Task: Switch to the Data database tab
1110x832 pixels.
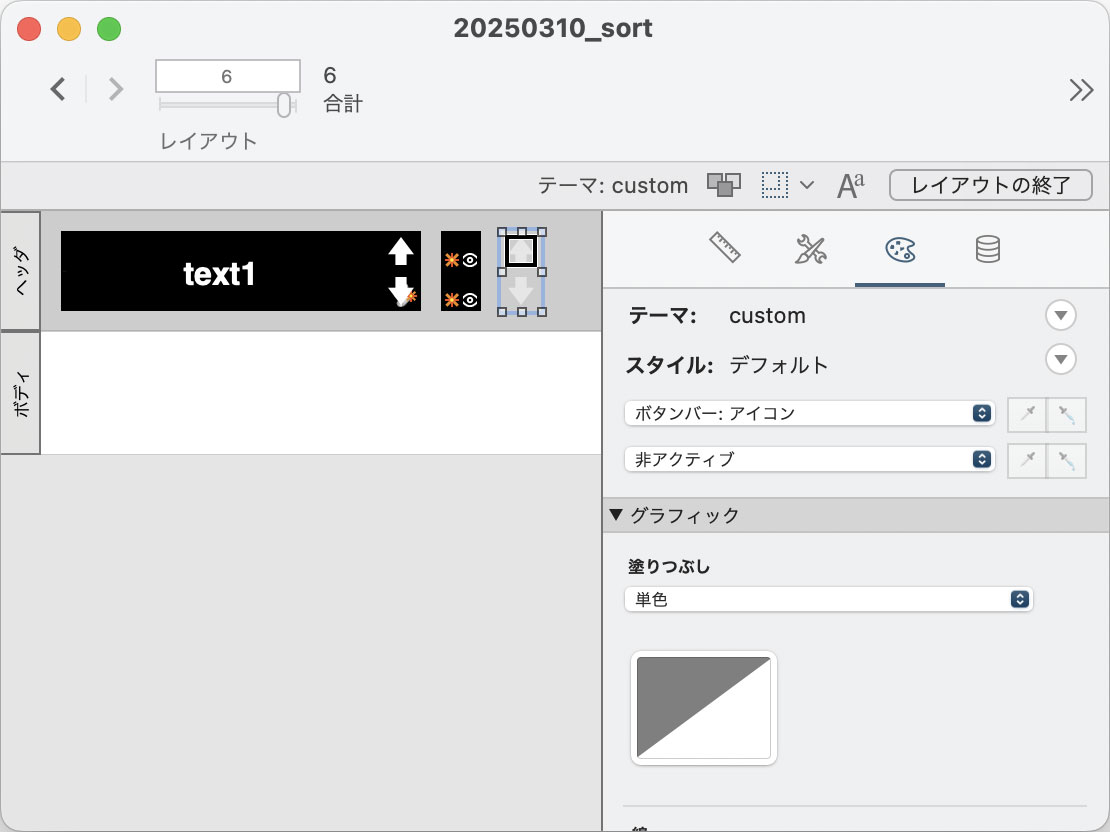Action: (988, 249)
